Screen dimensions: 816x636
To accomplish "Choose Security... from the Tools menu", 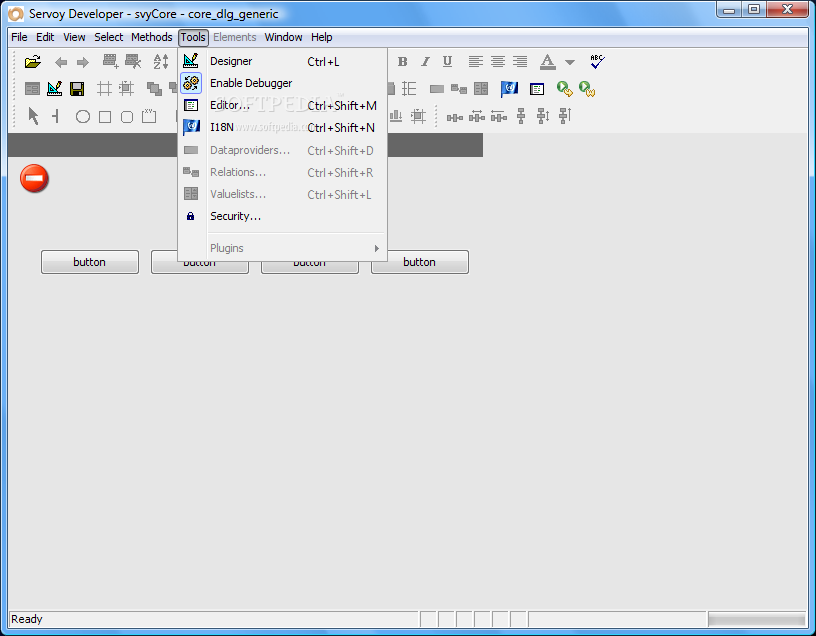I will tap(283, 216).
